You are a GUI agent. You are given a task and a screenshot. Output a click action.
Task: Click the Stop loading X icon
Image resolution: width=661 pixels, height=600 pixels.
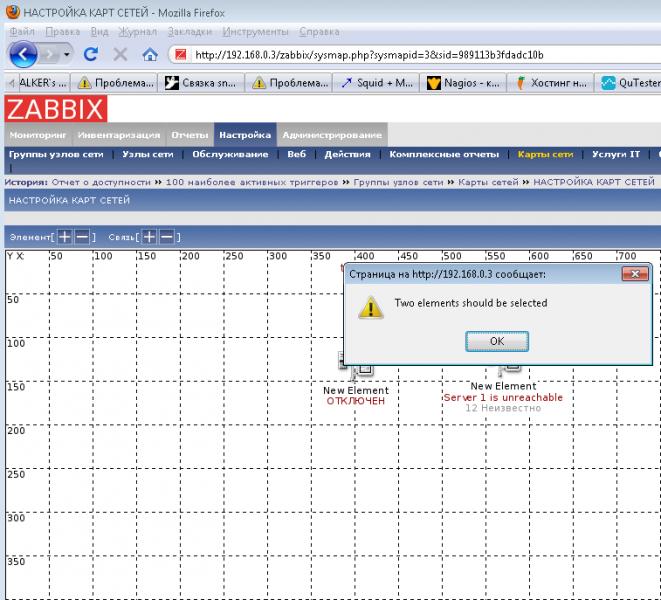[x=120, y=54]
